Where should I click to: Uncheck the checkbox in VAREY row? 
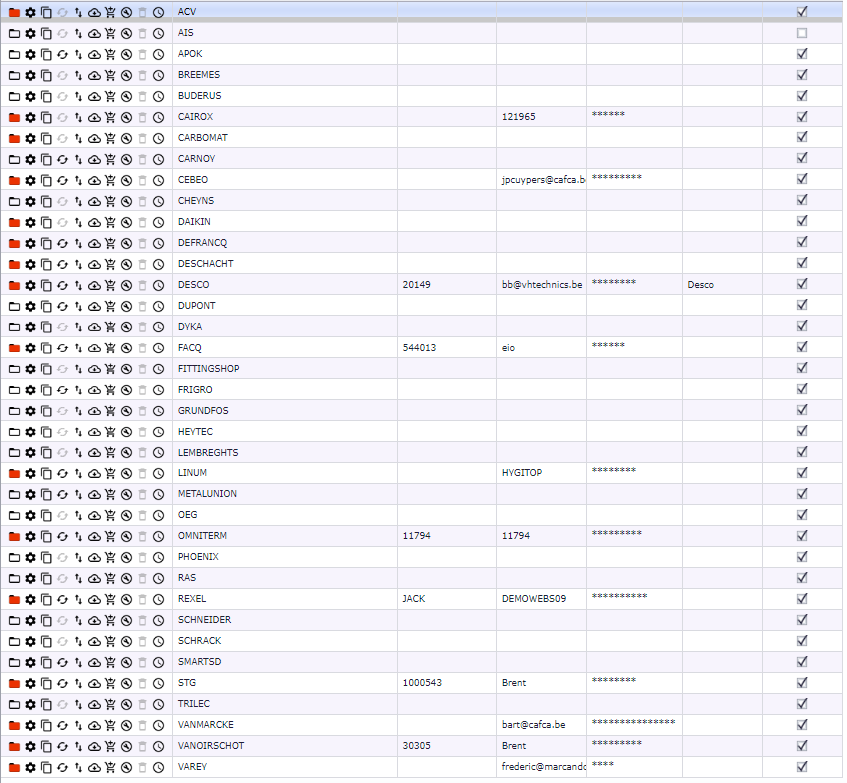coord(802,767)
